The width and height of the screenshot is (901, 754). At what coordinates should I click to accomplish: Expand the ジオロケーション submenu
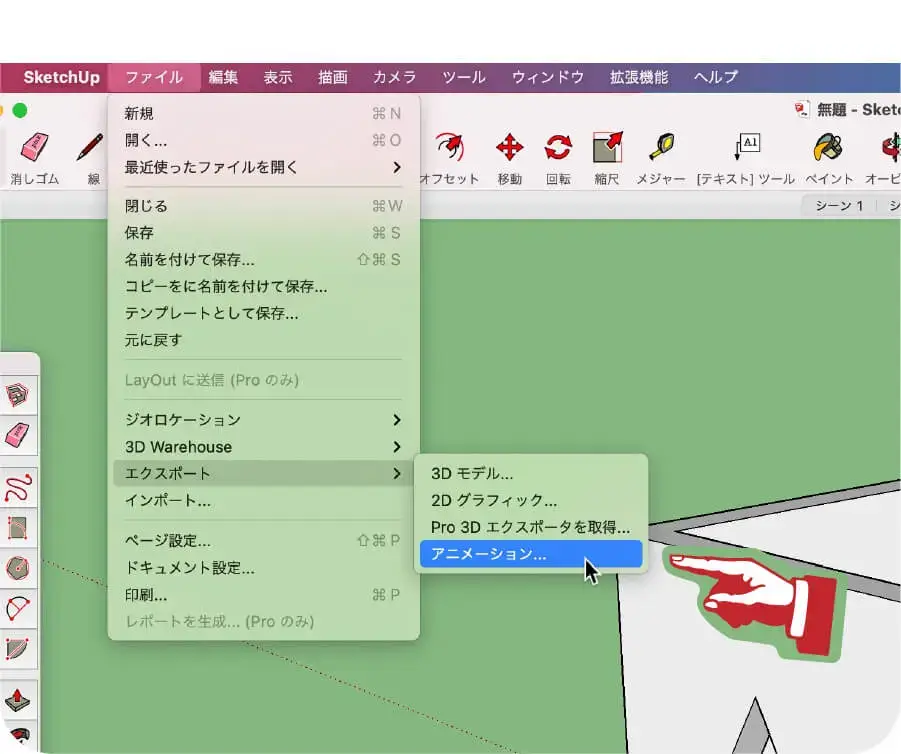point(262,419)
